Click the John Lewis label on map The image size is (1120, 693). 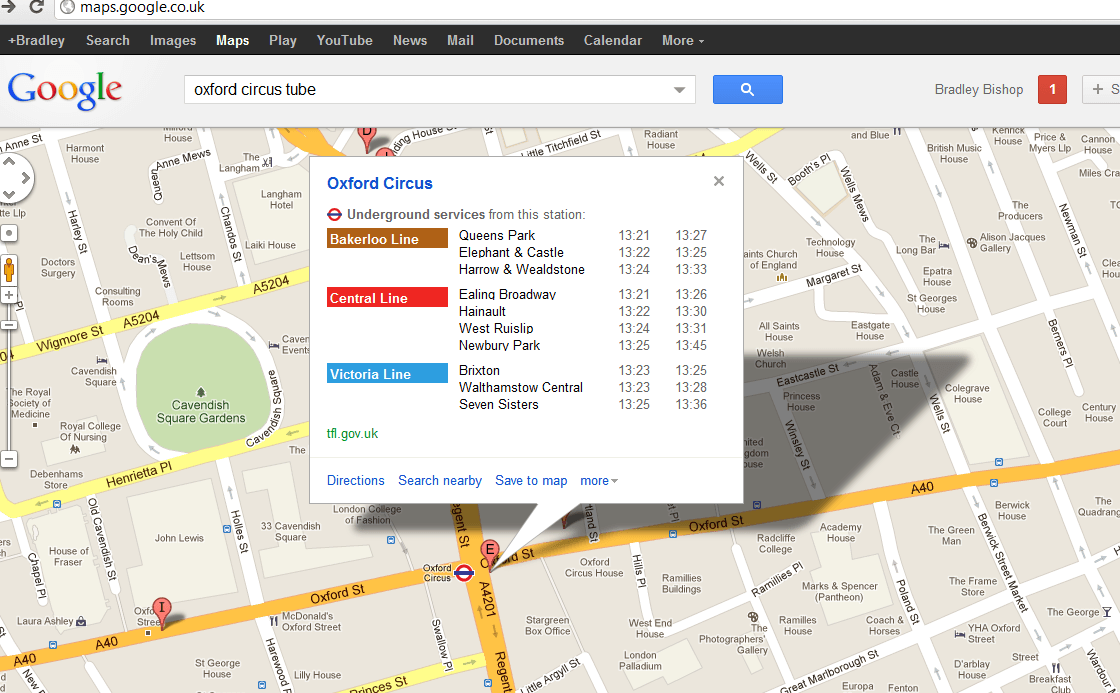point(179,538)
